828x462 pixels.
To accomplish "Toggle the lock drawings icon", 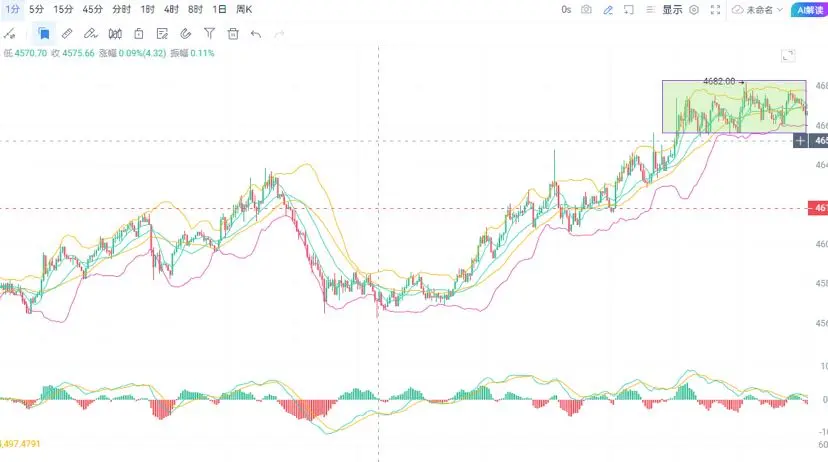I will (x=138, y=34).
